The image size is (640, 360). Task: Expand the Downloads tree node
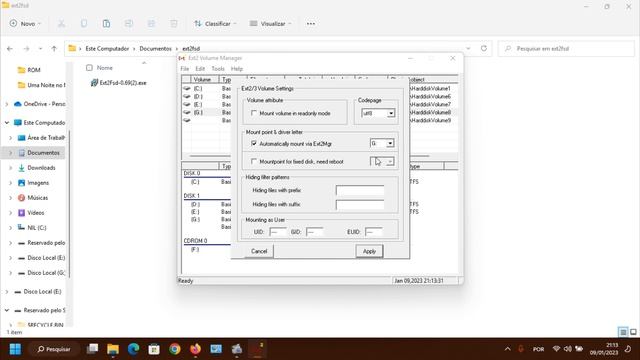[x=11, y=168]
